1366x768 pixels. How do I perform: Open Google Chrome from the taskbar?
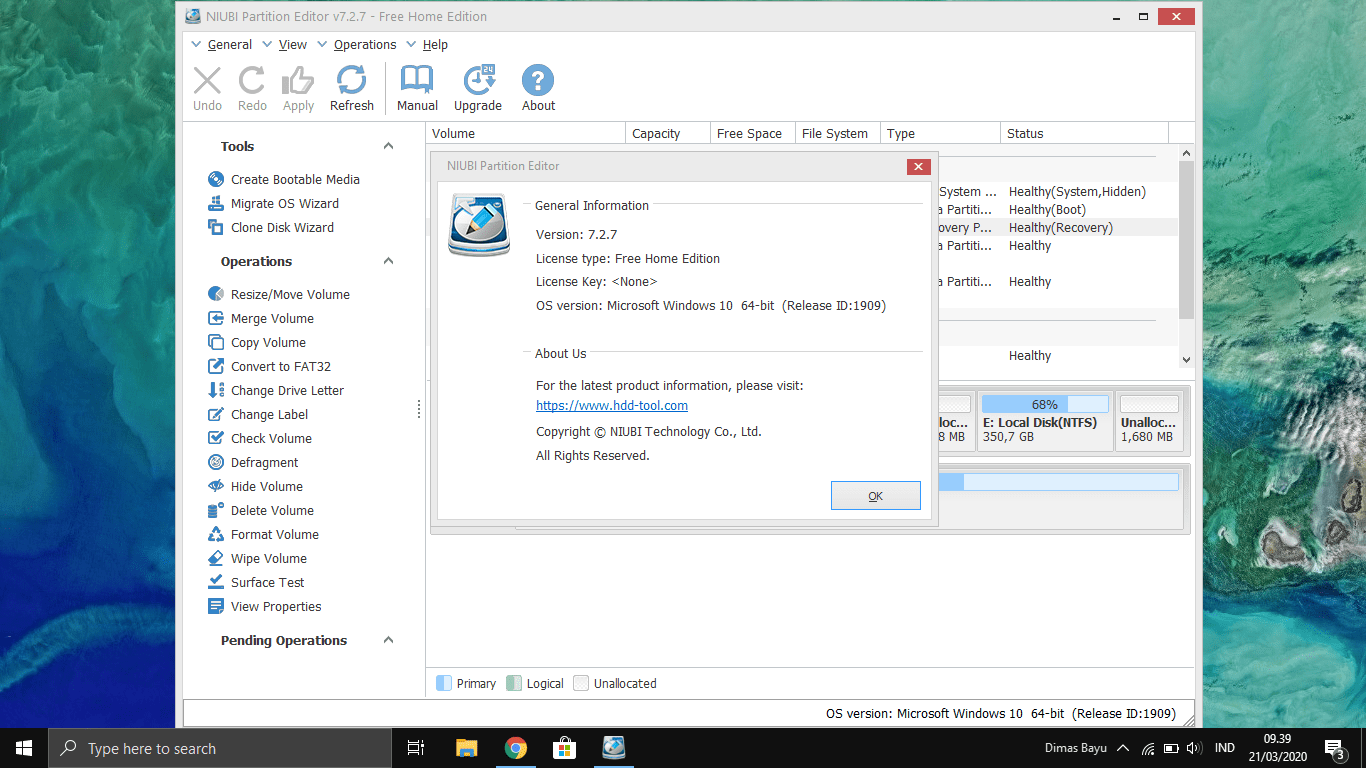coord(516,748)
